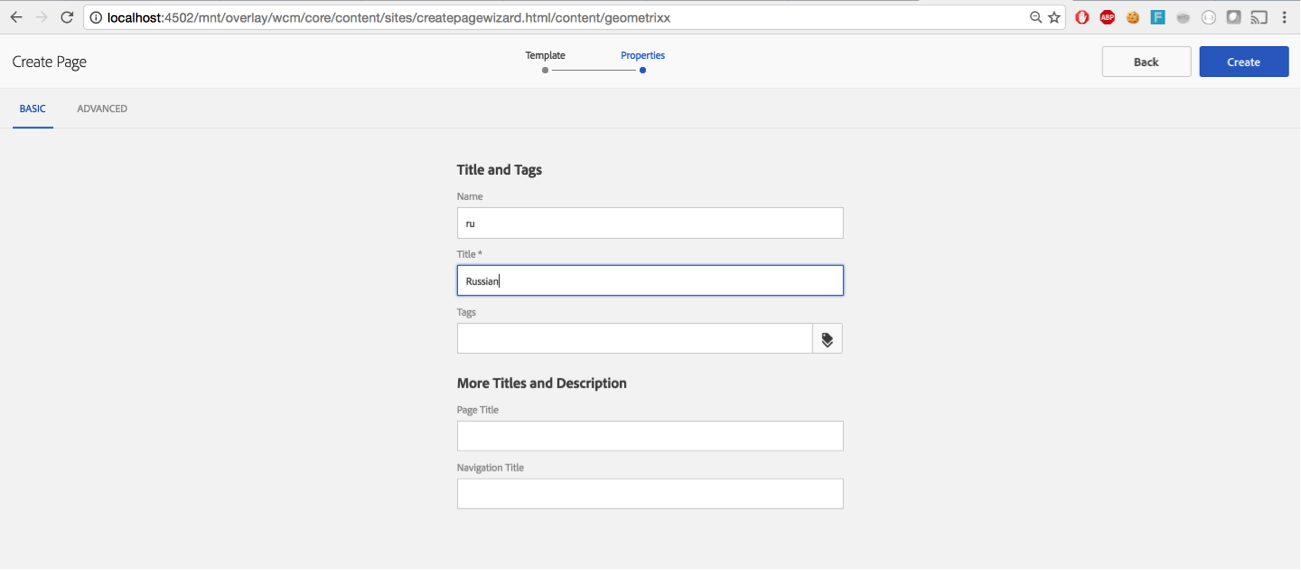
Task: Click the zoom magnifier icon in address bar
Action: point(1036,17)
